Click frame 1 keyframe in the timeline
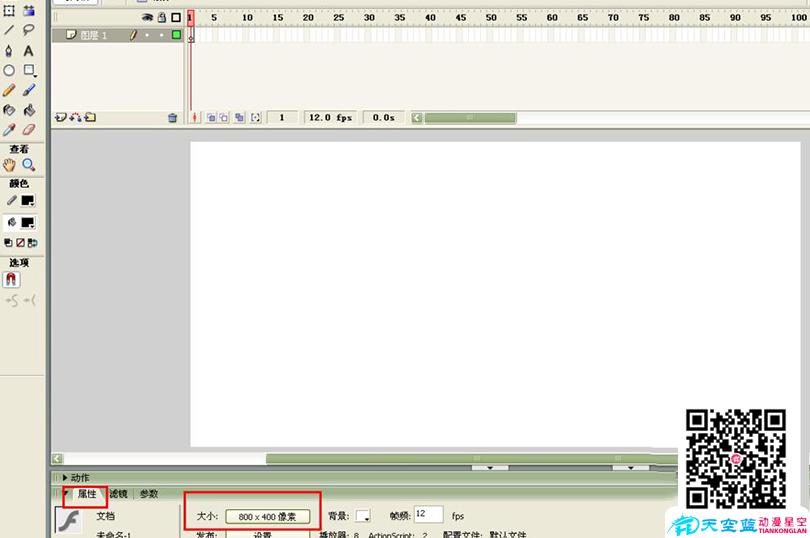This screenshot has width=810, height=538. (191, 35)
